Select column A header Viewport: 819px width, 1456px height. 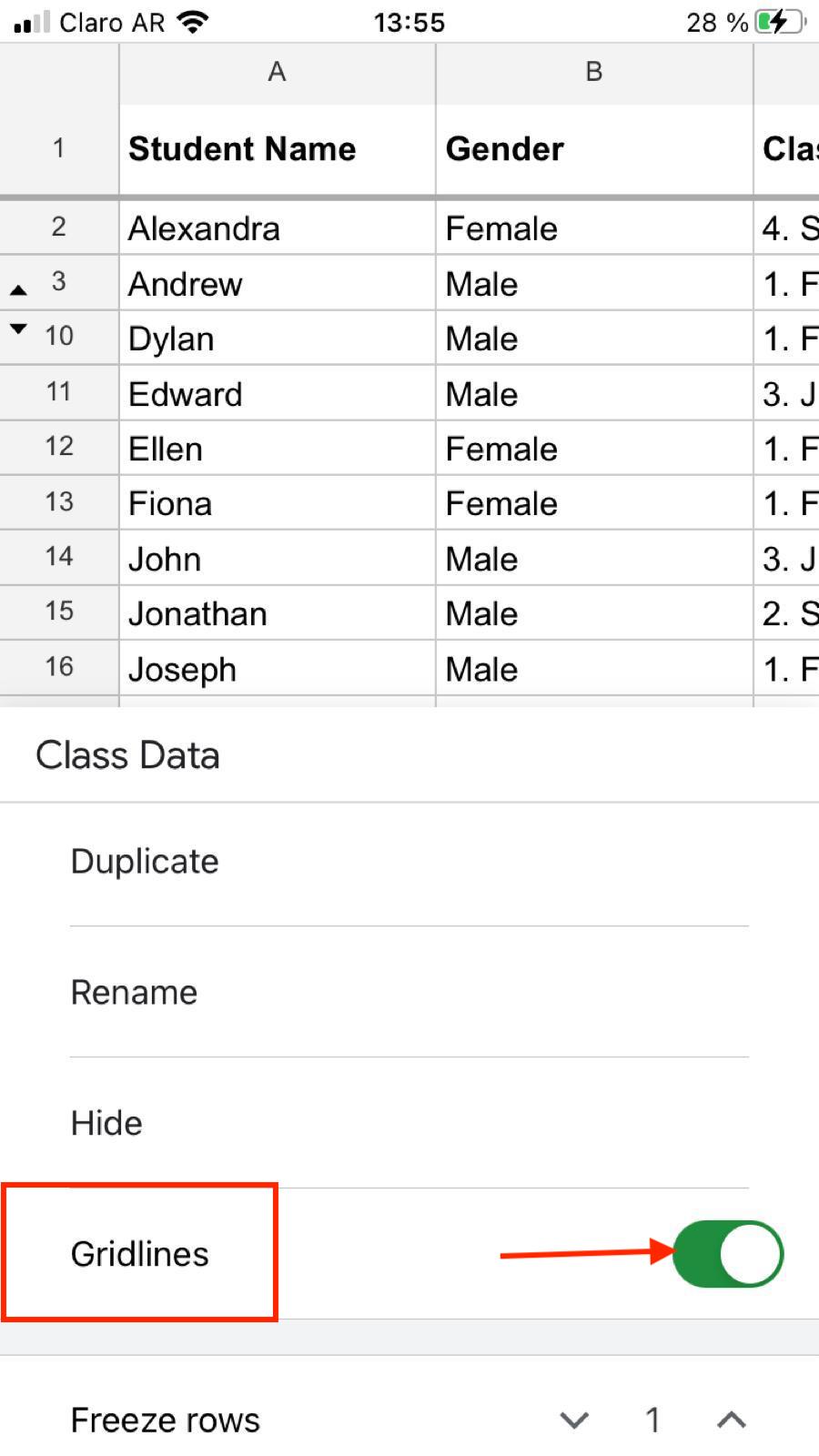[x=276, y=71]
